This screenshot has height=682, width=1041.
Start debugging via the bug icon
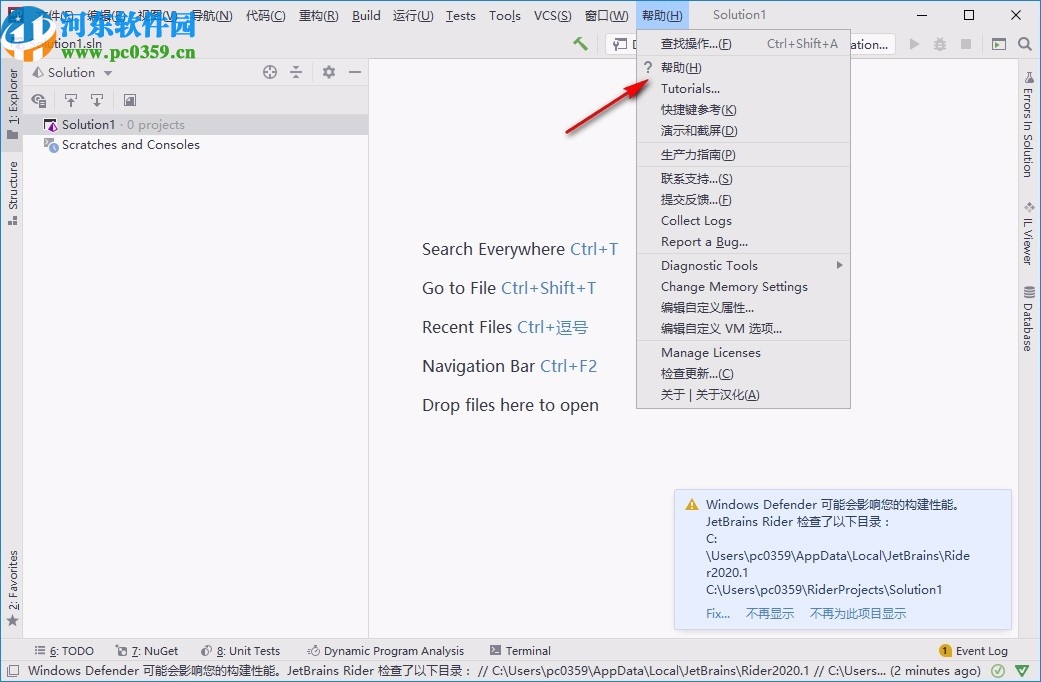click(938, 43)
